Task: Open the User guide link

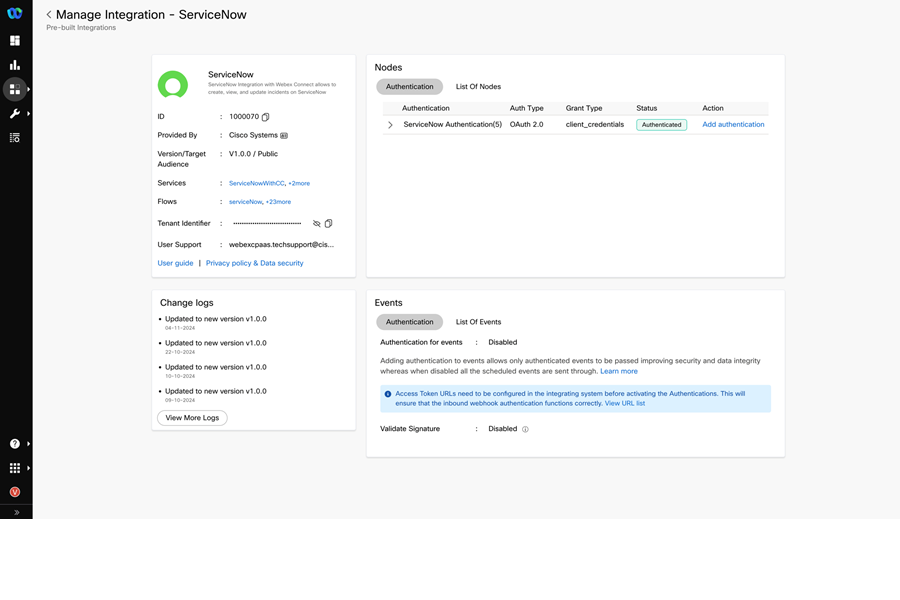Action: [x=175, y=263]
